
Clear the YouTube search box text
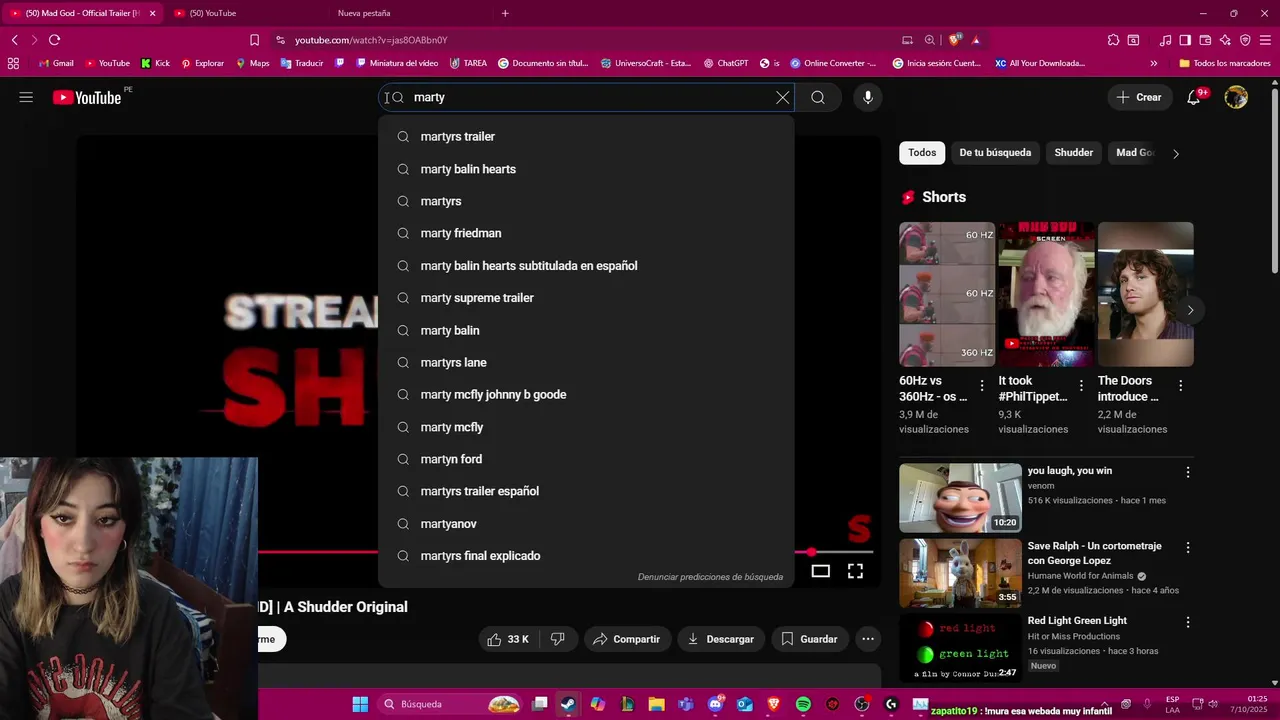click(x=783, y=97)
